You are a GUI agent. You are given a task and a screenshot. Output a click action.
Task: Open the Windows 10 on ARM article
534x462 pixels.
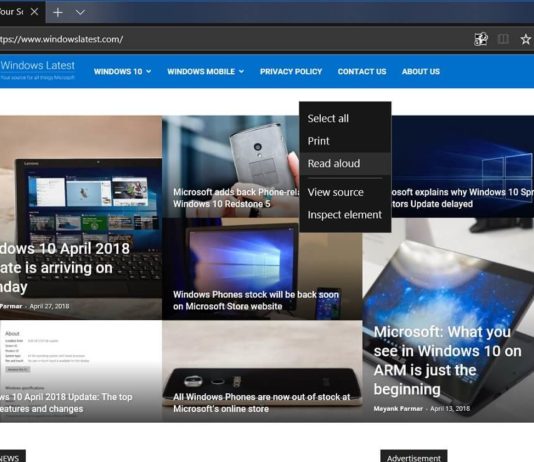(x=447, y=361)
